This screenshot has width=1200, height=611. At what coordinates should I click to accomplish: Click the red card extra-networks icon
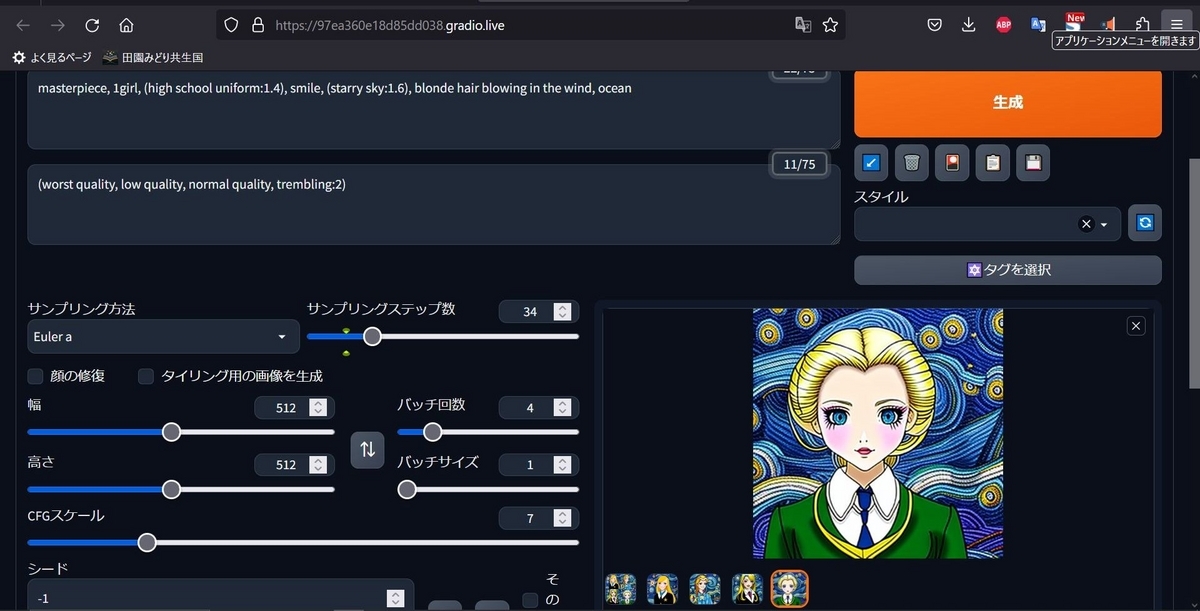pos(951,162)
